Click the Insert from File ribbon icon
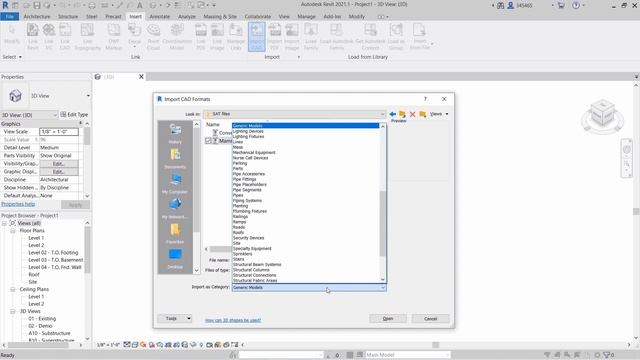The image size is (640, 360). [x=420, y=37]
